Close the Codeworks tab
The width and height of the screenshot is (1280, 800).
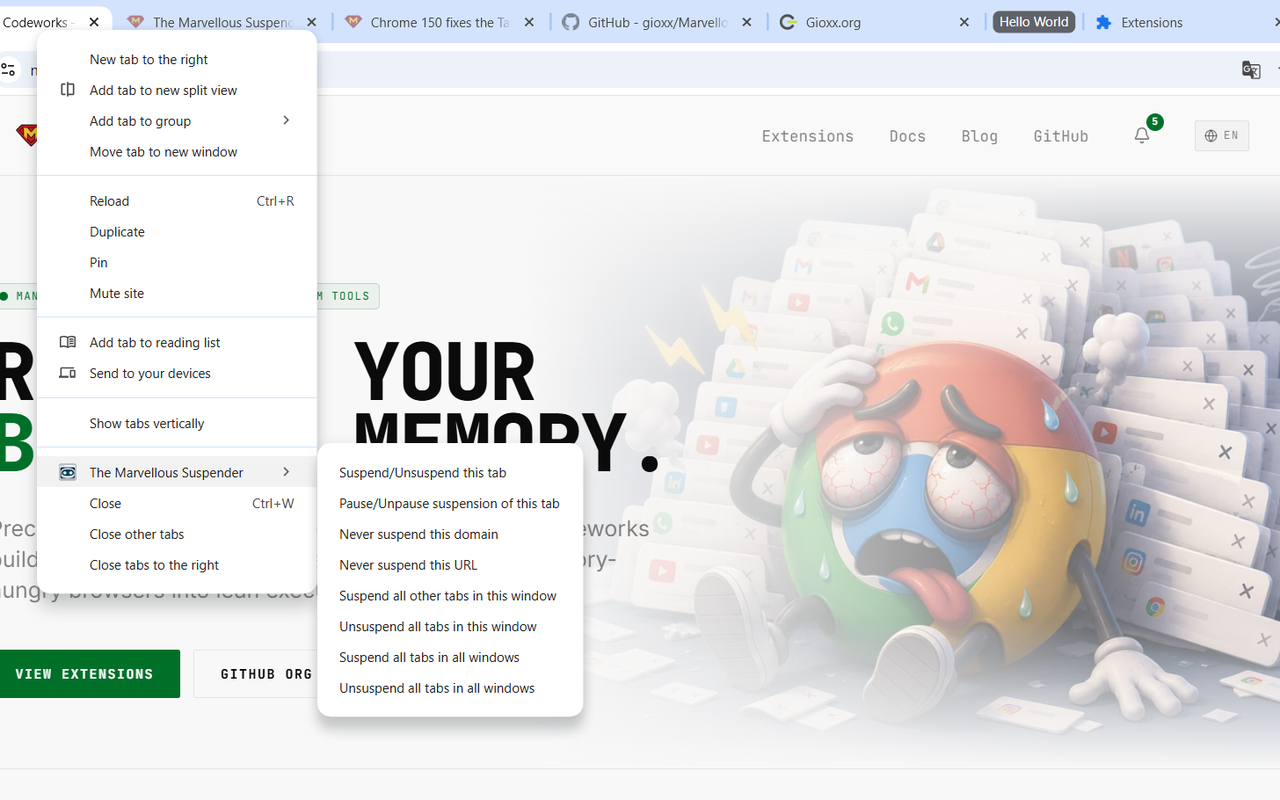[x=94, y=22]
